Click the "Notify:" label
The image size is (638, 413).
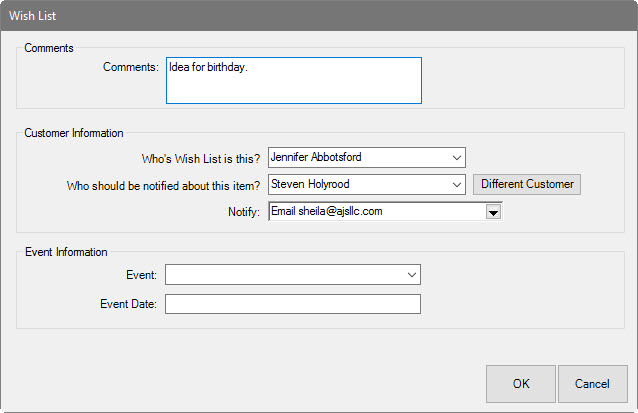coord(244,212)
